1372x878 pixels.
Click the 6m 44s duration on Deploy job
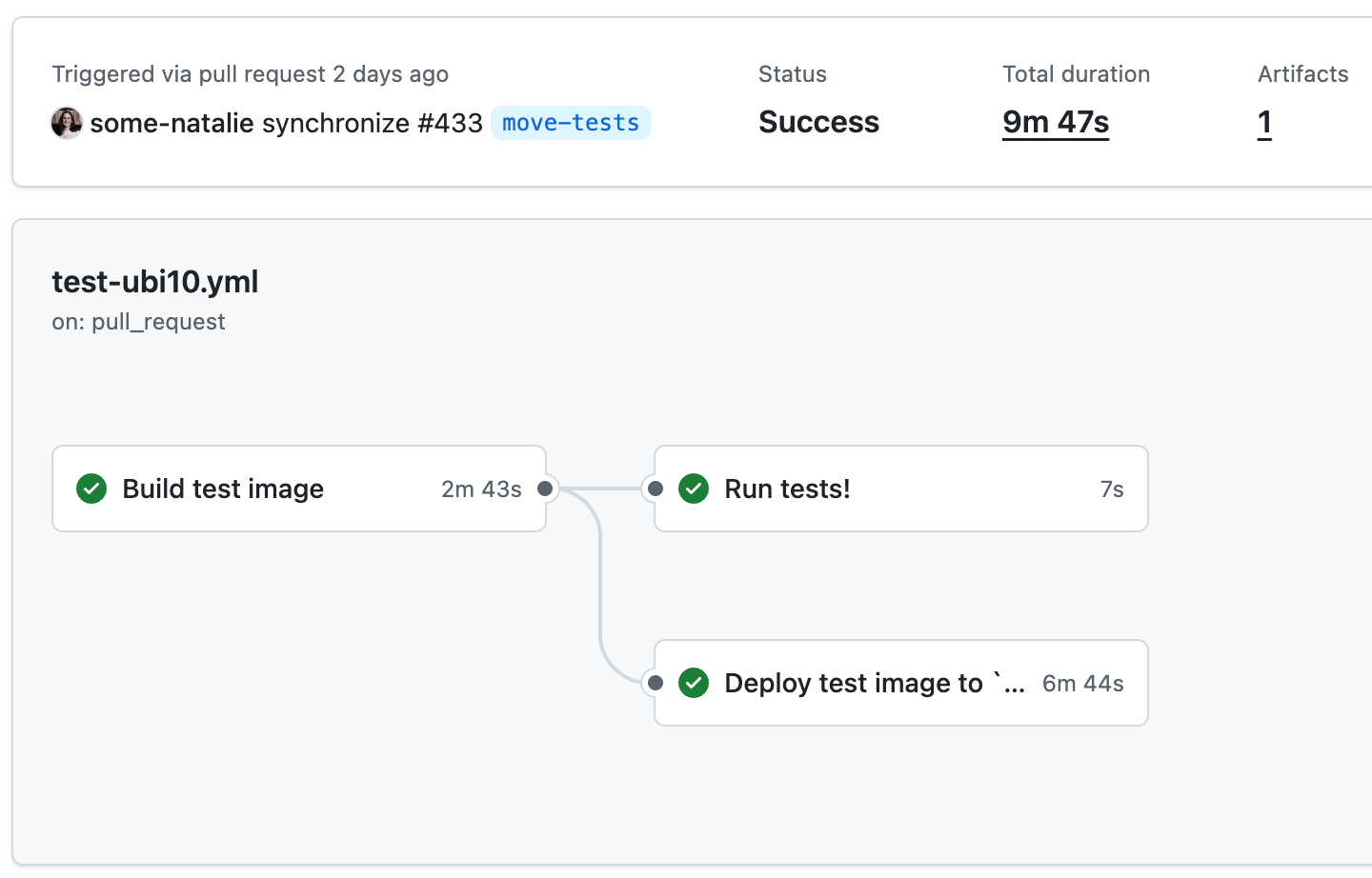point(1082,683)
